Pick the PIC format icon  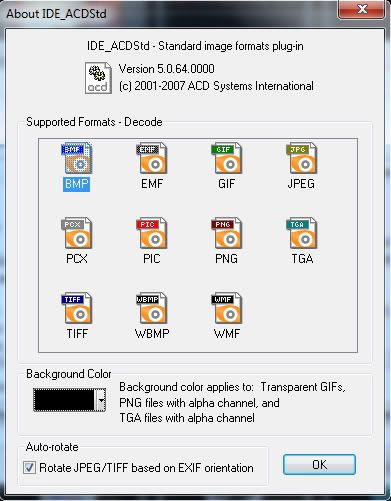click(x=152, y=233)
